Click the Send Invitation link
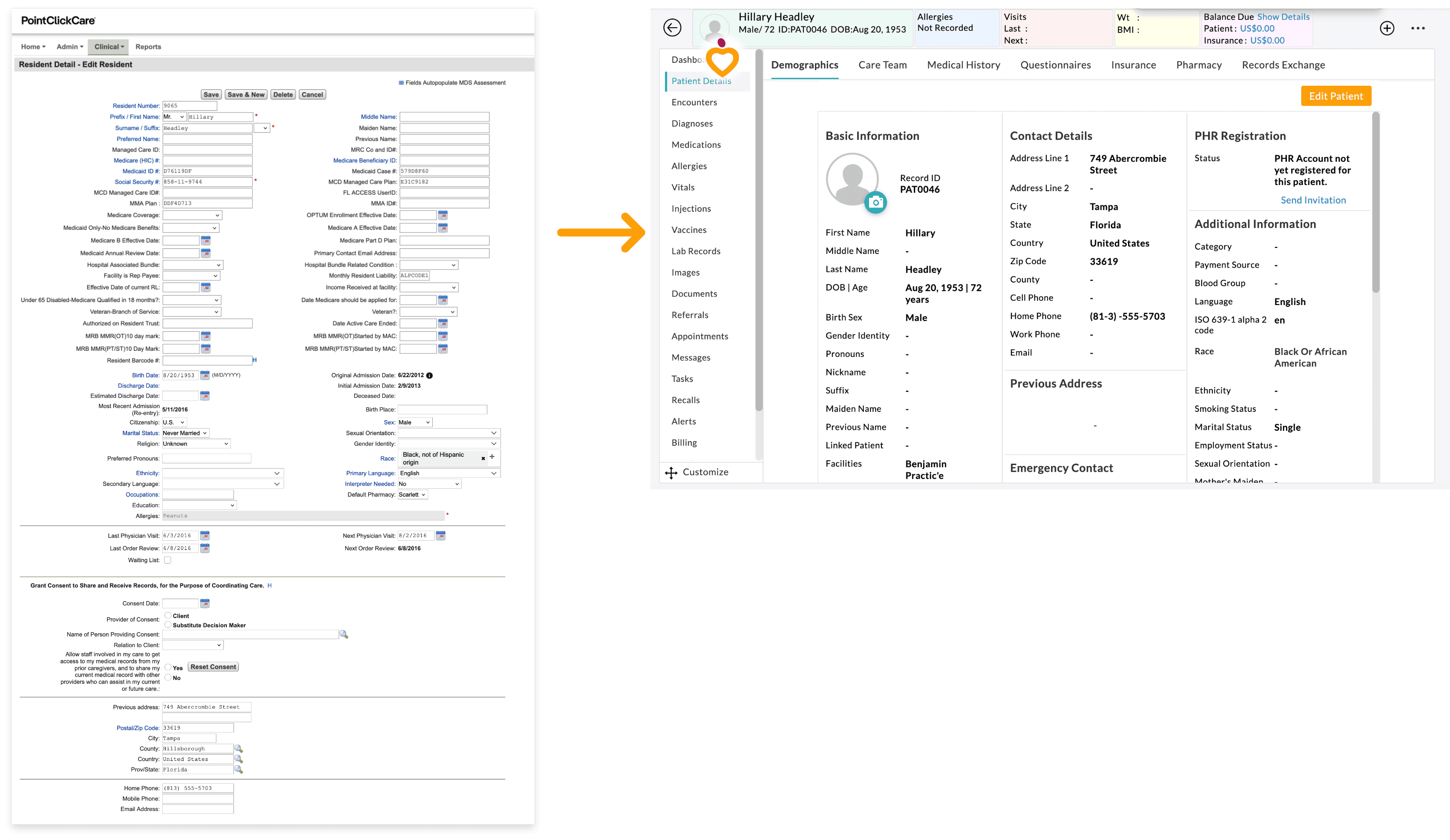Viewport: 1450px width, 840px height. click(x=1313, y=200)
